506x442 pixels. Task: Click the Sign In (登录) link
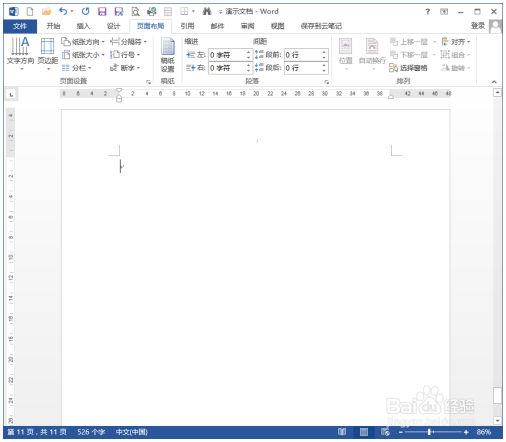click(478, 26)
